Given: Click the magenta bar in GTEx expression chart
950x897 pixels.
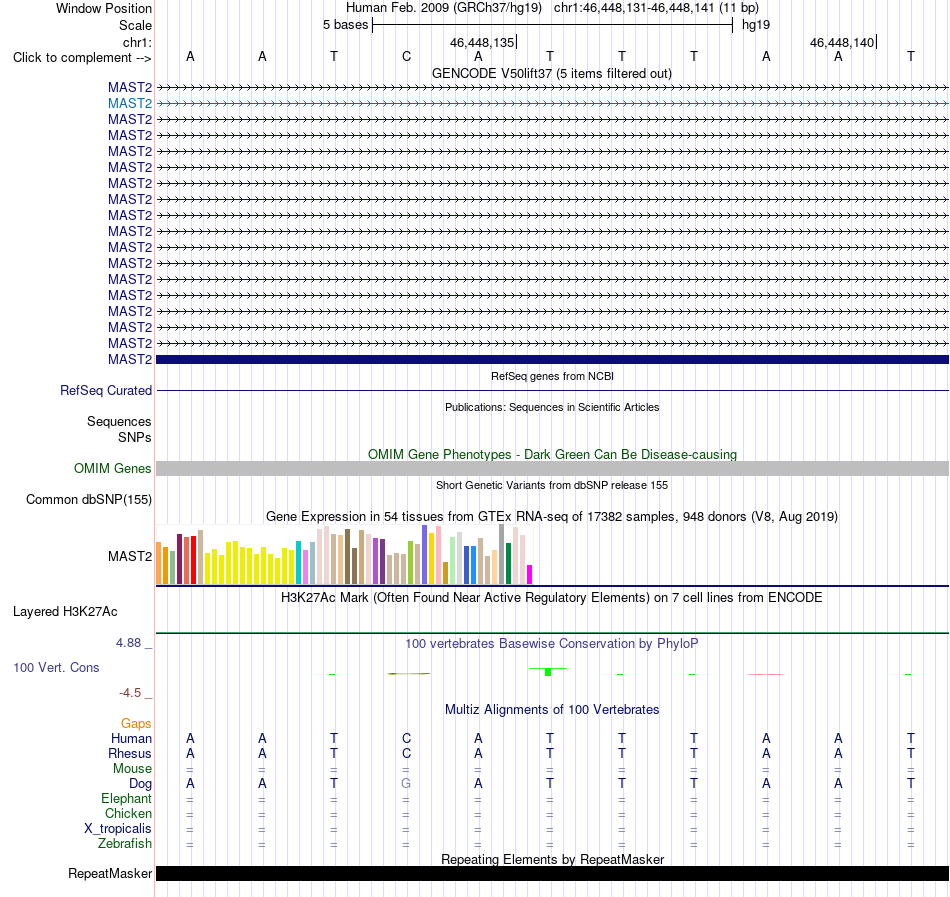Looking at the screenshot, I should (530, 574).
